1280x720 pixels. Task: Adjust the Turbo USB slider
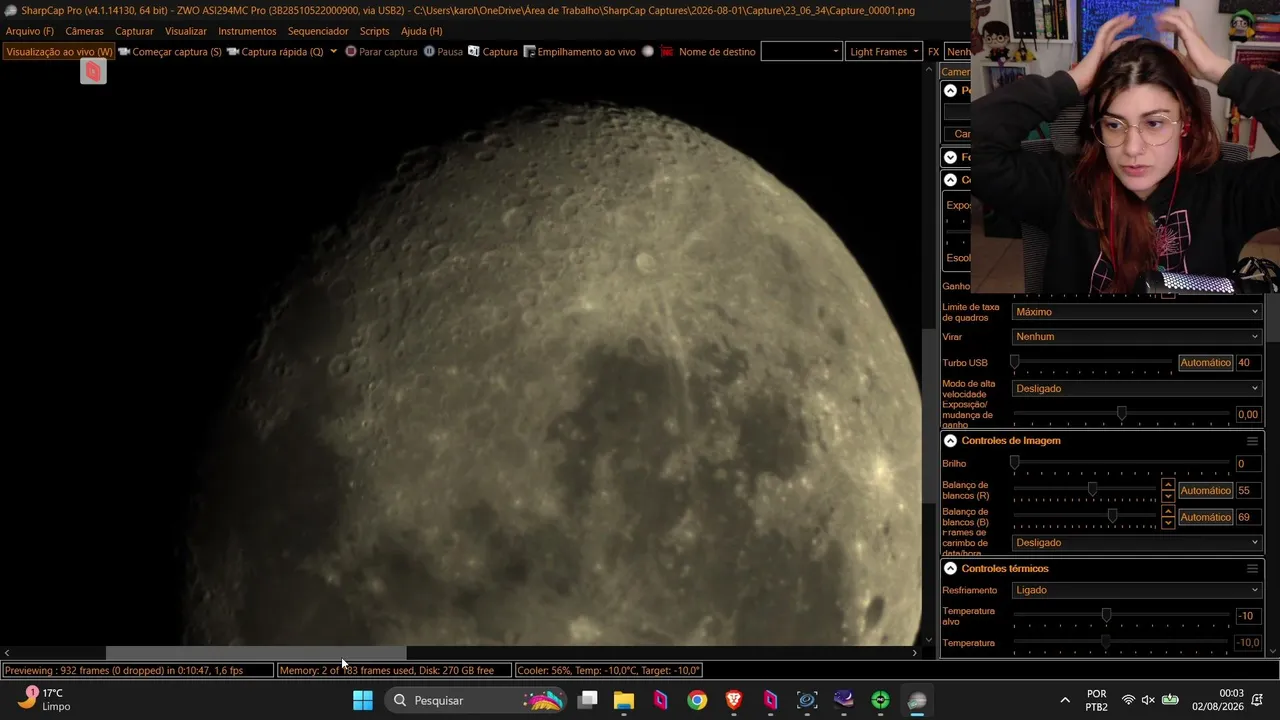1093,362
